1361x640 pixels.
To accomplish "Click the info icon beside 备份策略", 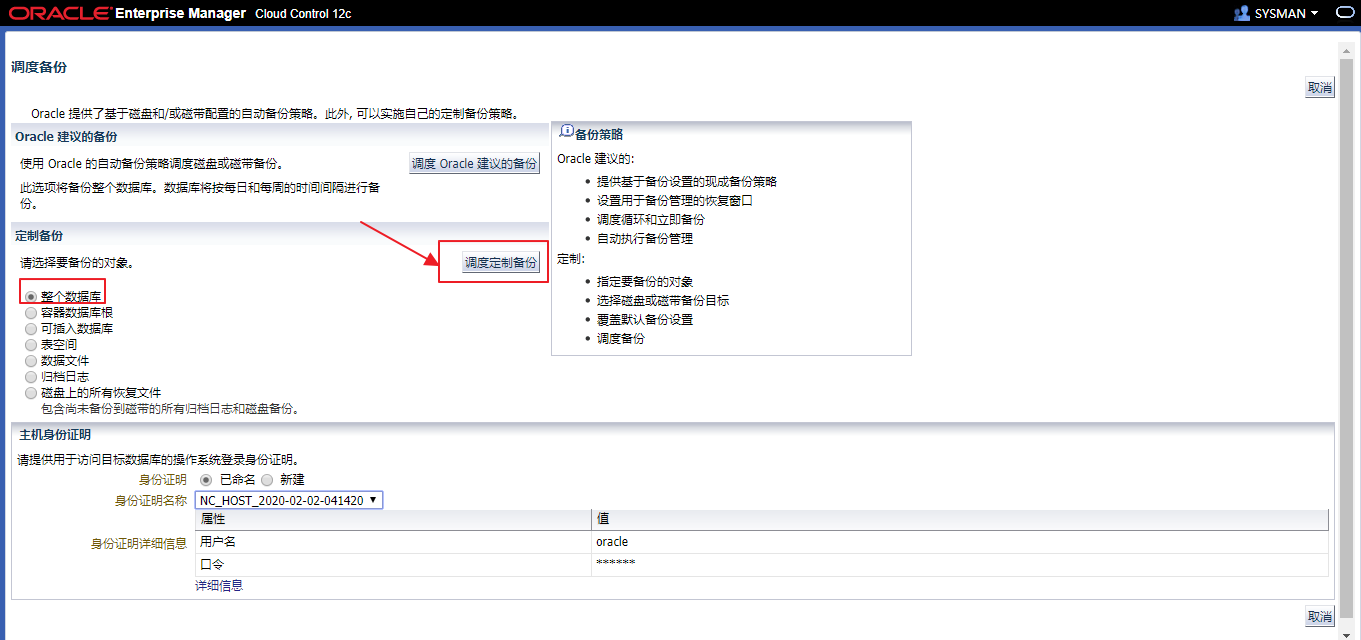I will point(567,132).
